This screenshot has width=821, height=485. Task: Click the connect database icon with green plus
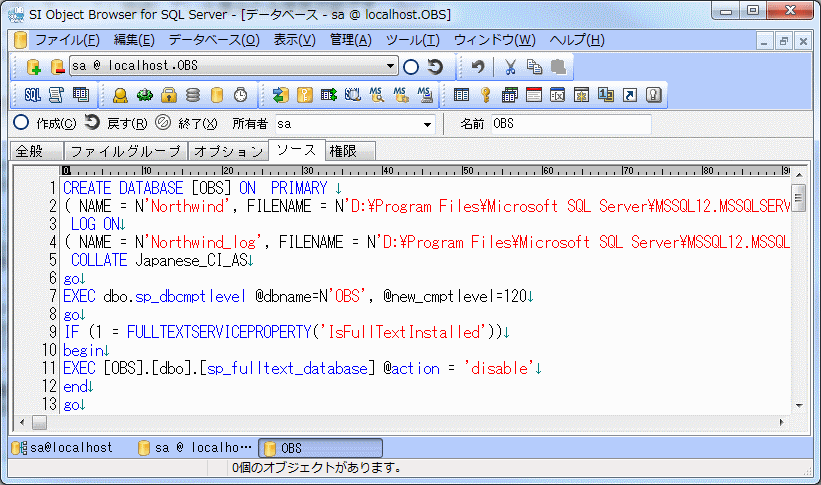(34, 67)
